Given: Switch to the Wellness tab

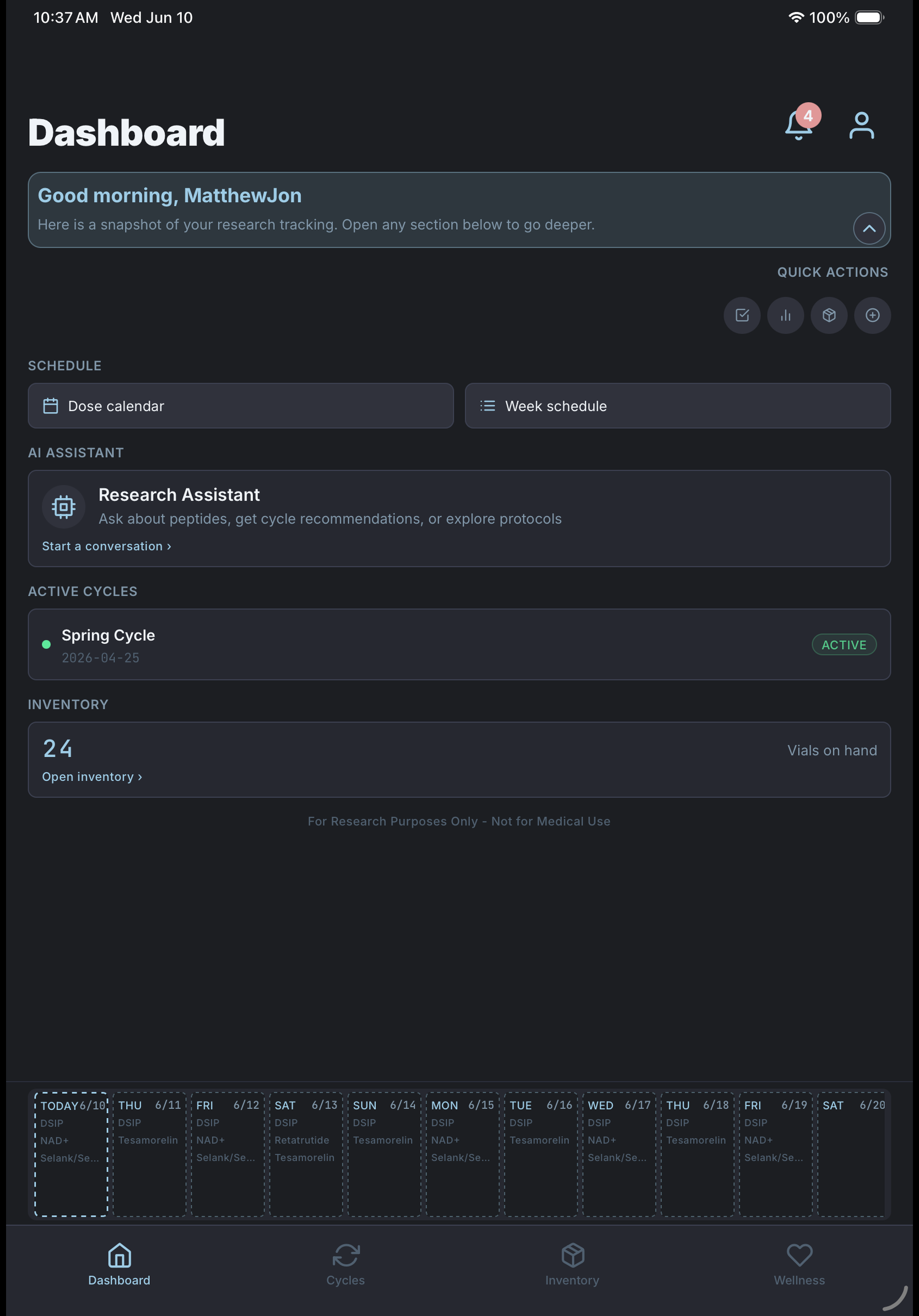Looking at the screenshot, I should 799,1265.
